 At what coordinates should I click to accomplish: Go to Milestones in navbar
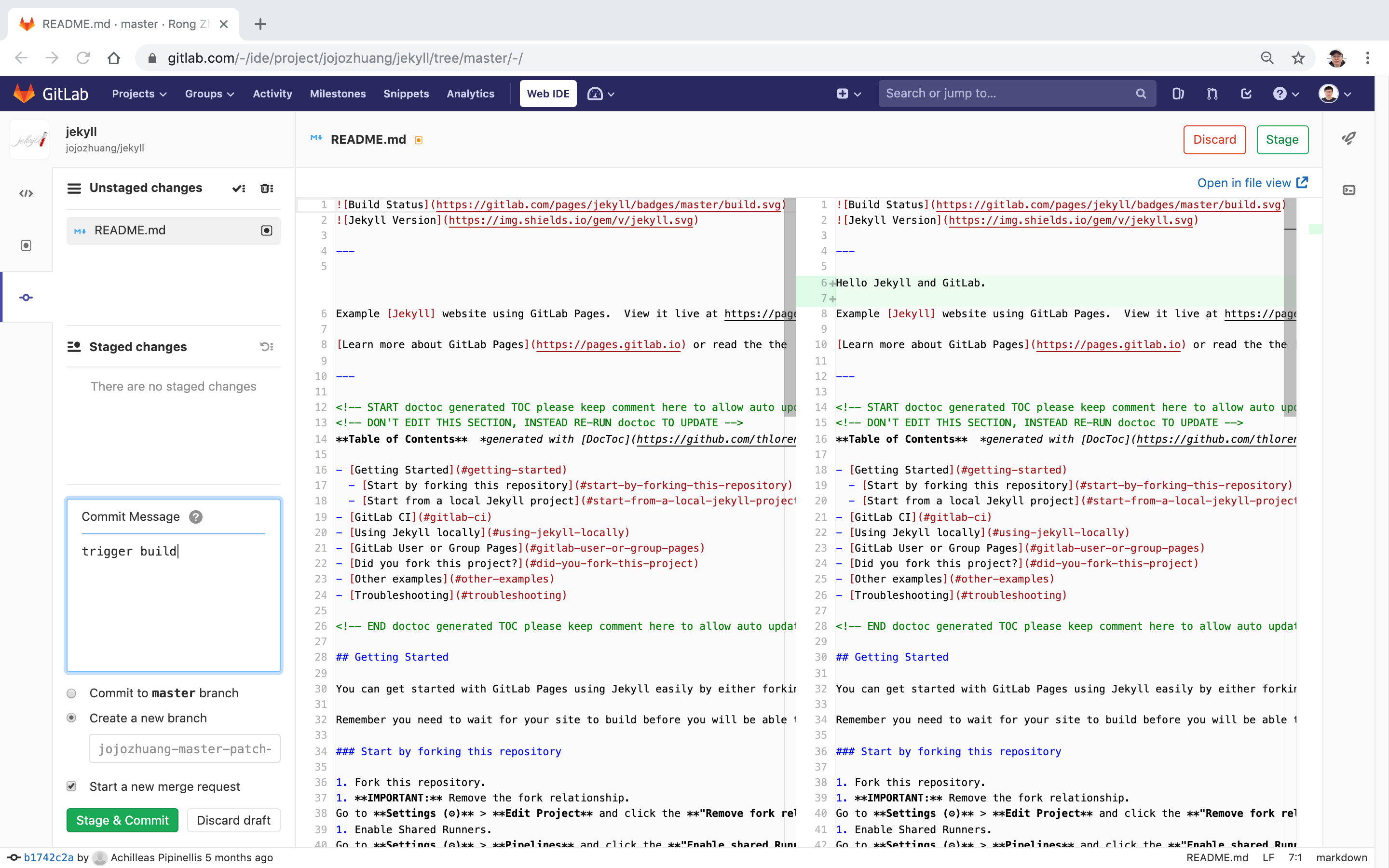click(338, 94)
